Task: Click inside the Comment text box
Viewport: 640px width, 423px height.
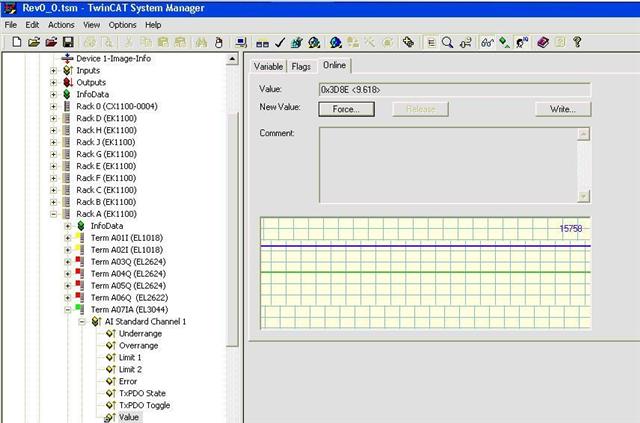Action: [448, 165]
